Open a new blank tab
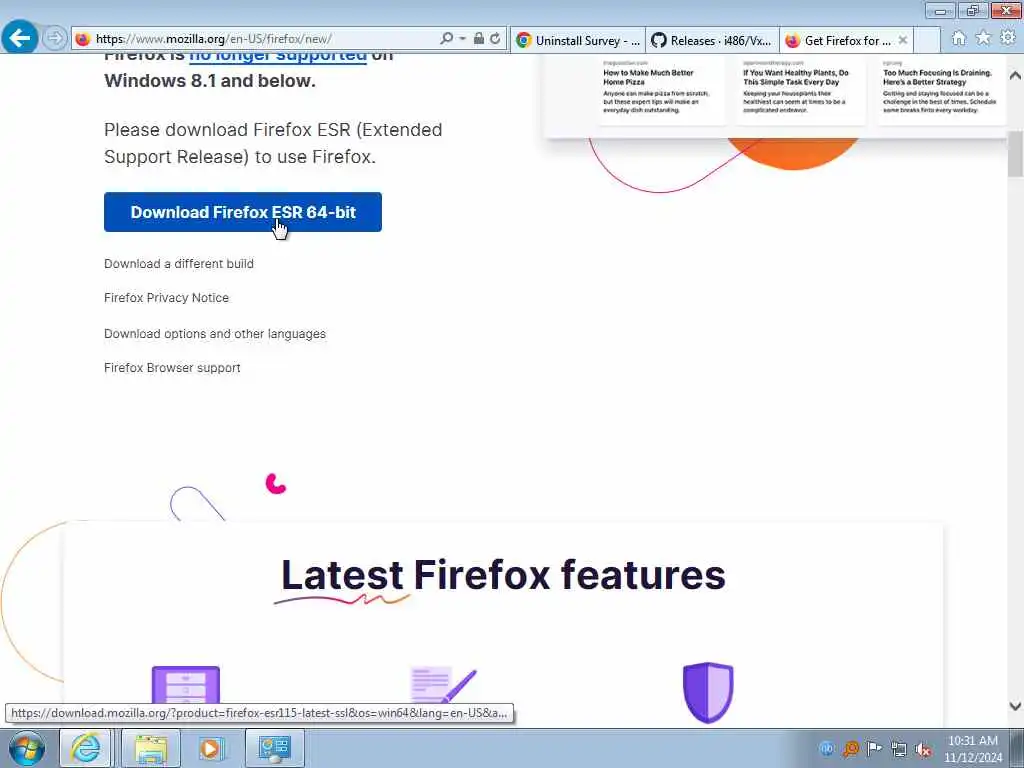Image resolution: width=1024 pixels, height=768 pixels. pos(926,40)
